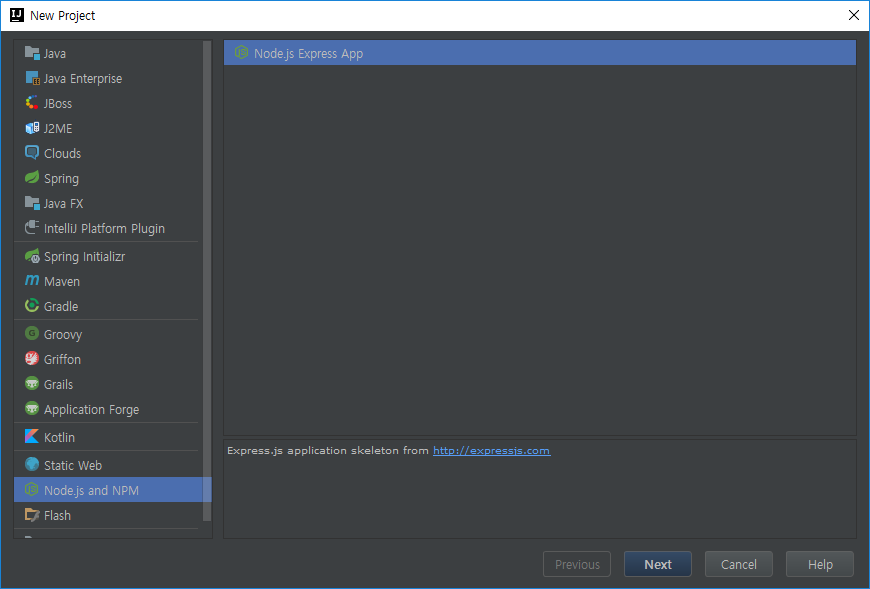
Task: Select Gradle project type
Action: 106,306
